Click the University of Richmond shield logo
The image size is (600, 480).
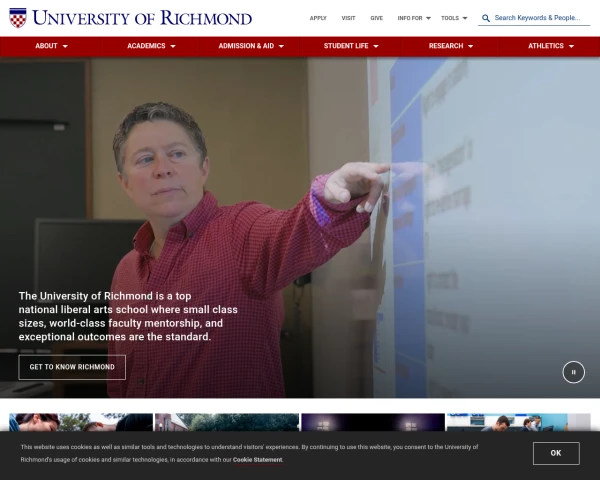pos(18,18)
